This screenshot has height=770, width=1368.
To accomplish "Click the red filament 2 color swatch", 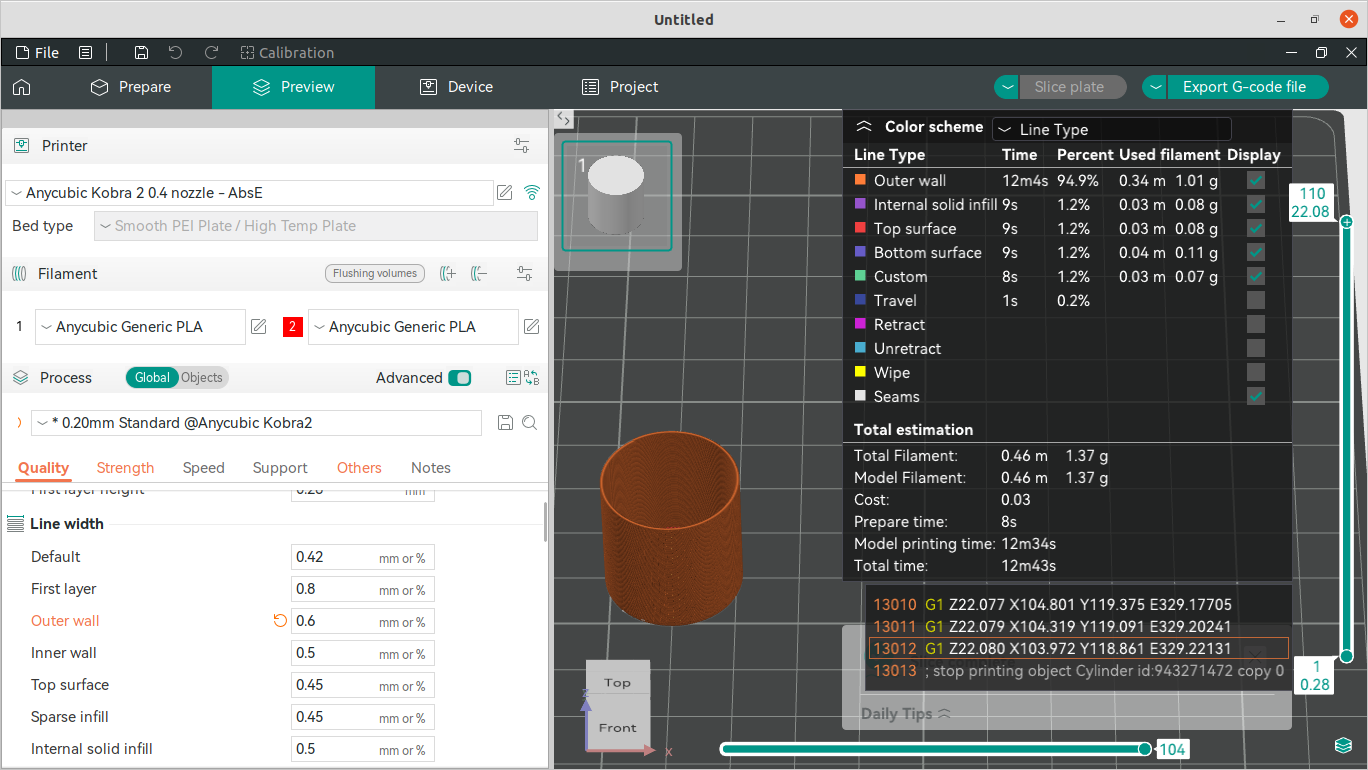I will pyautogui.click(x=292, y=327).
